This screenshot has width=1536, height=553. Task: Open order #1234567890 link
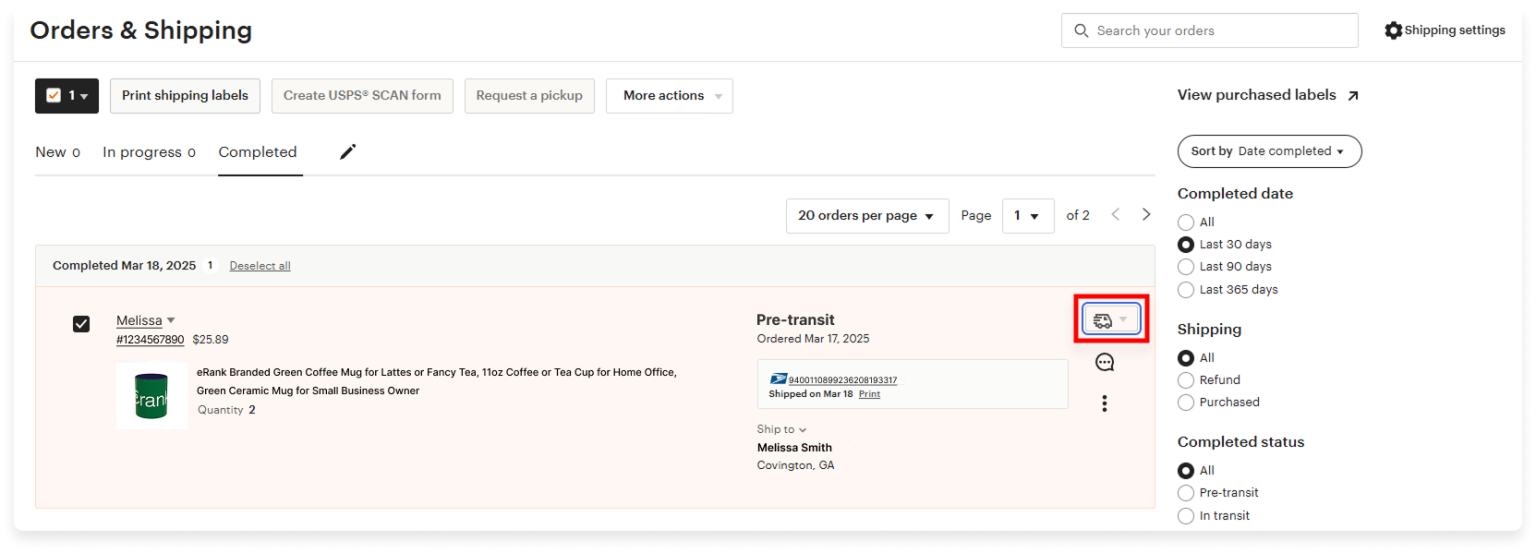point(150,340)
